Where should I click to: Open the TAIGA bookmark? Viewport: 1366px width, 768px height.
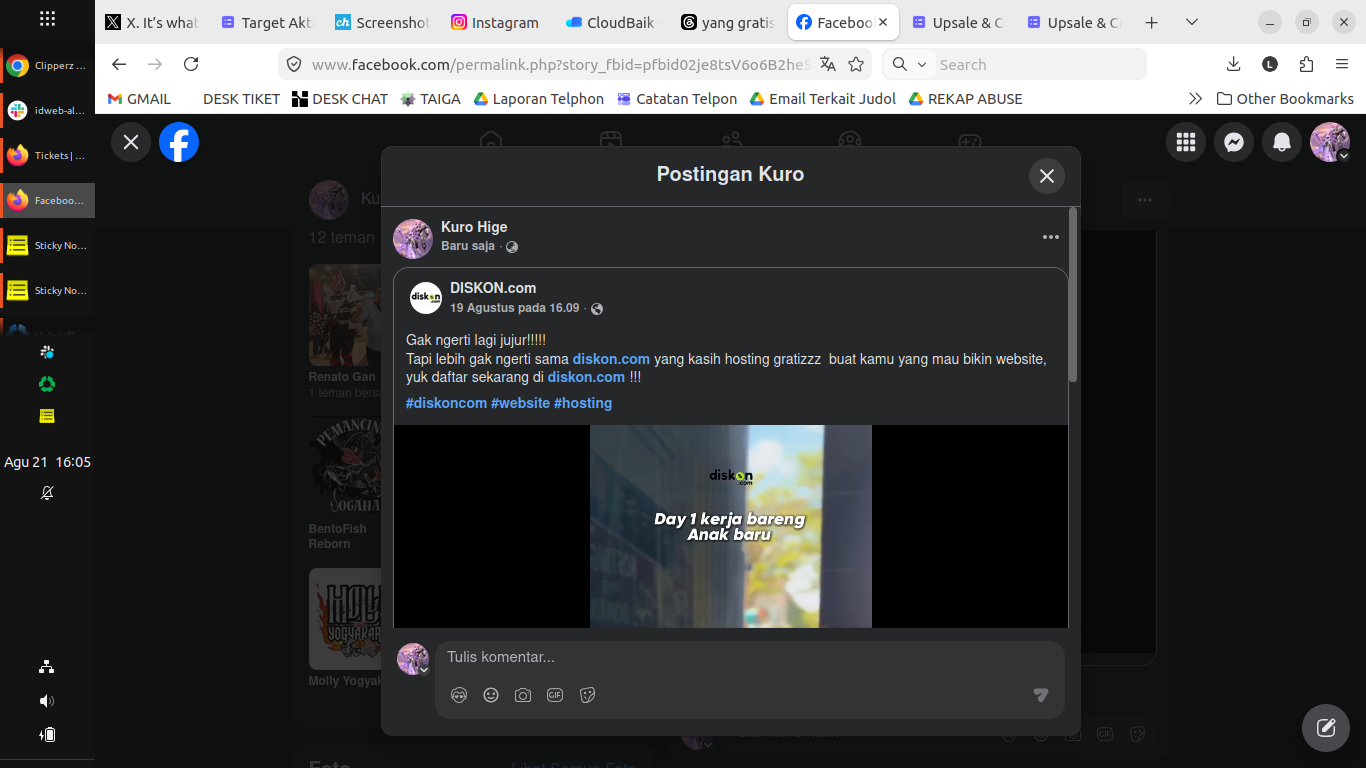pyautogui.click(x=430, y=99)
